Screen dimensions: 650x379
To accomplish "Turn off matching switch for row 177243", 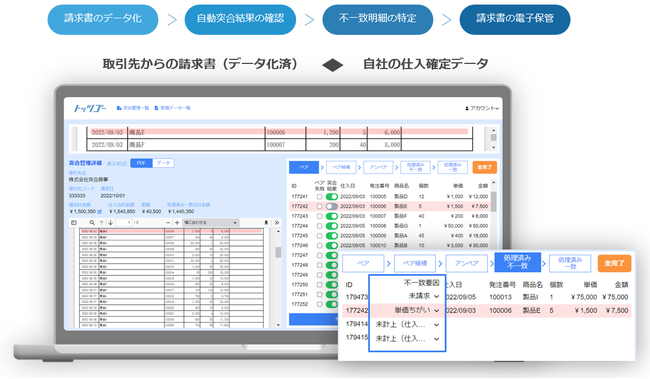I will (332, 216).
